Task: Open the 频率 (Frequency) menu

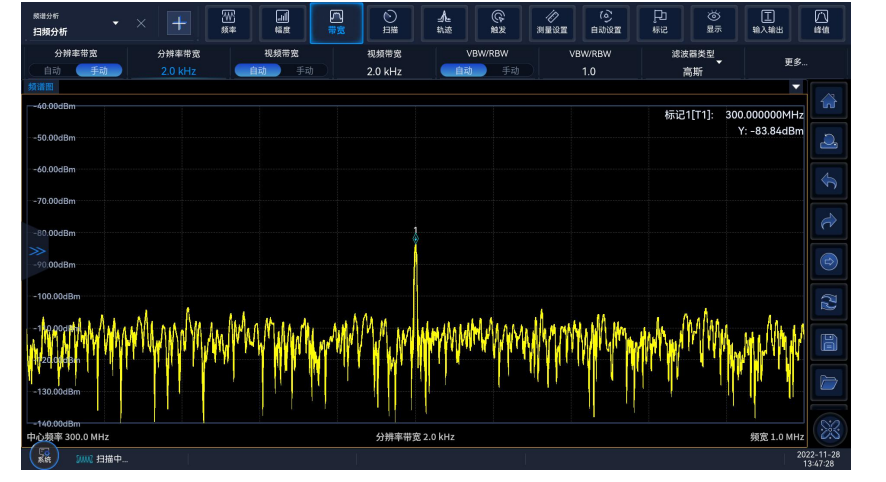Action: [228, 22]
